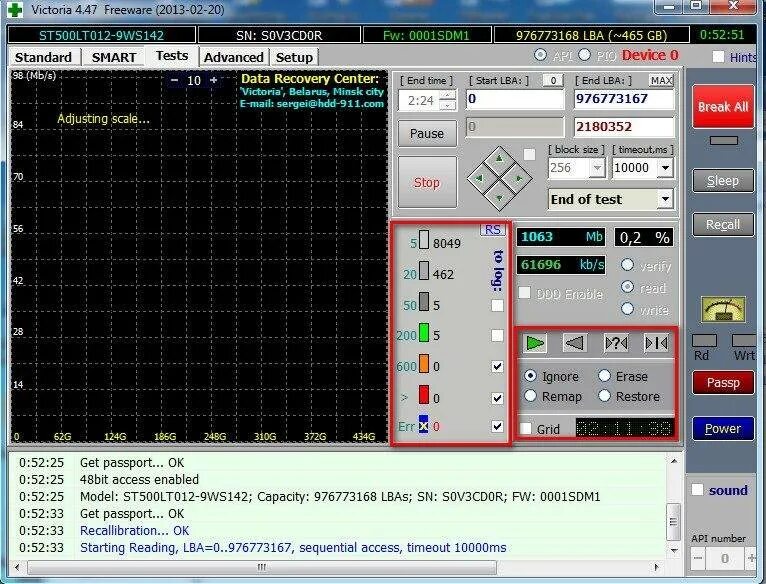The image size is (766, 584).
Task: Open the End of test dropdown
Action: click(665, 199)
